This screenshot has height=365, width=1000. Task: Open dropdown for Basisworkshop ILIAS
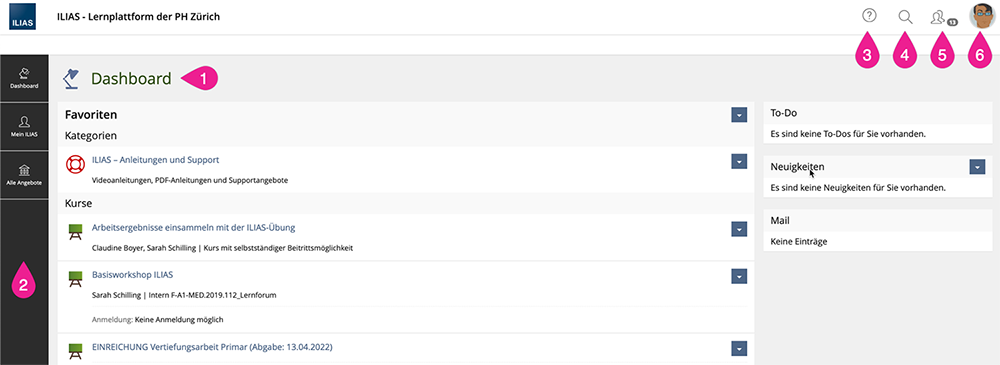pos(739,276)
